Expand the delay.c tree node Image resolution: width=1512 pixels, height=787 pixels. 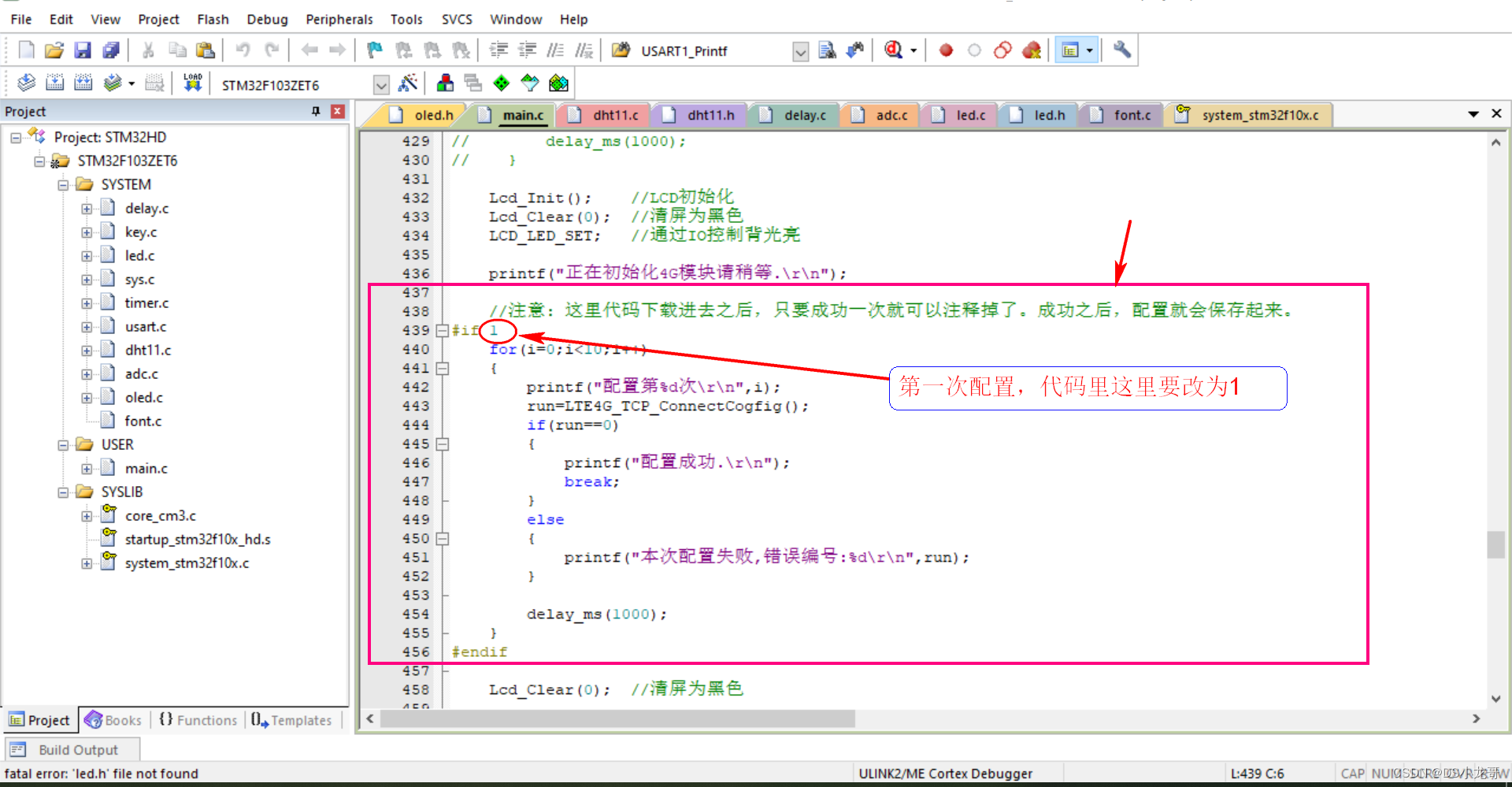pyautogui.click(x=87, y=209)
